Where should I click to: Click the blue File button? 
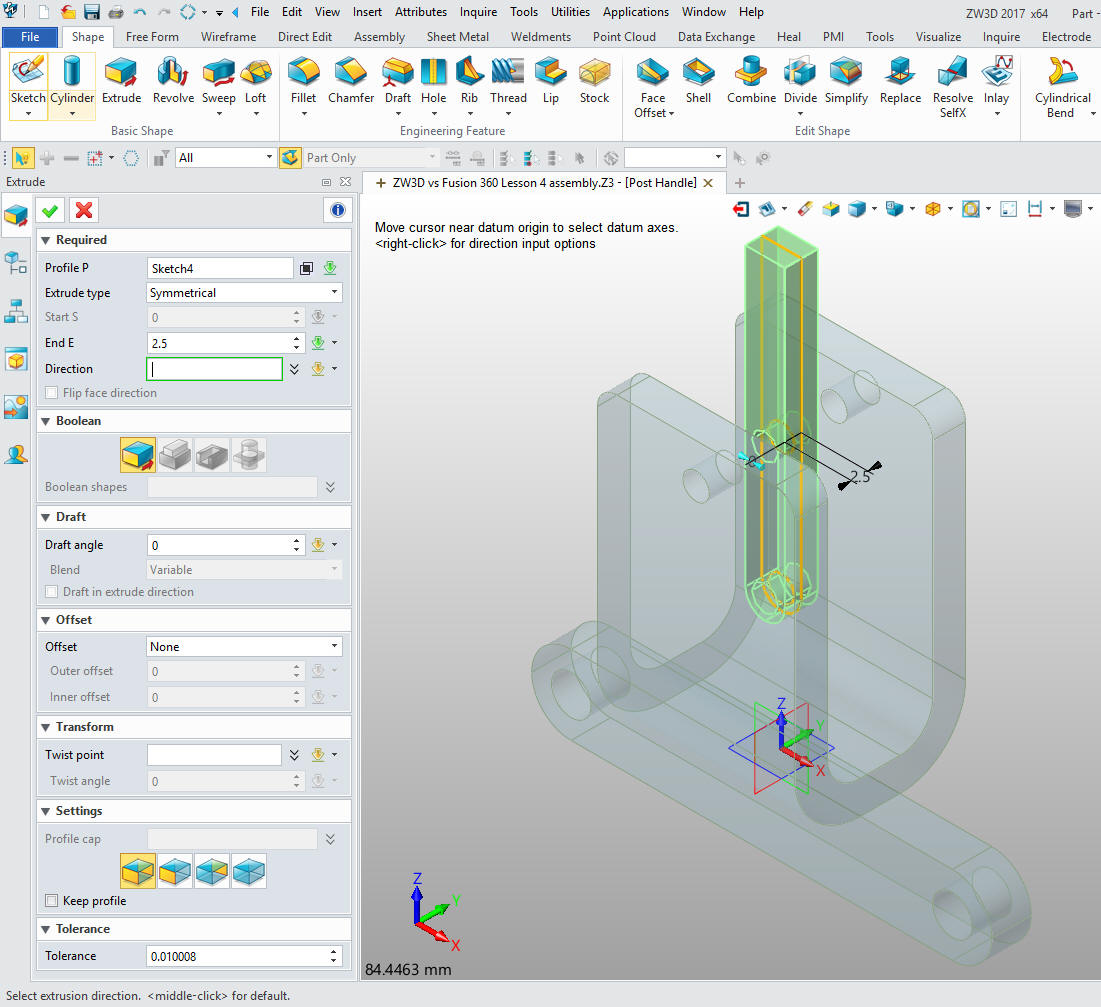click(x=30, y=37)
